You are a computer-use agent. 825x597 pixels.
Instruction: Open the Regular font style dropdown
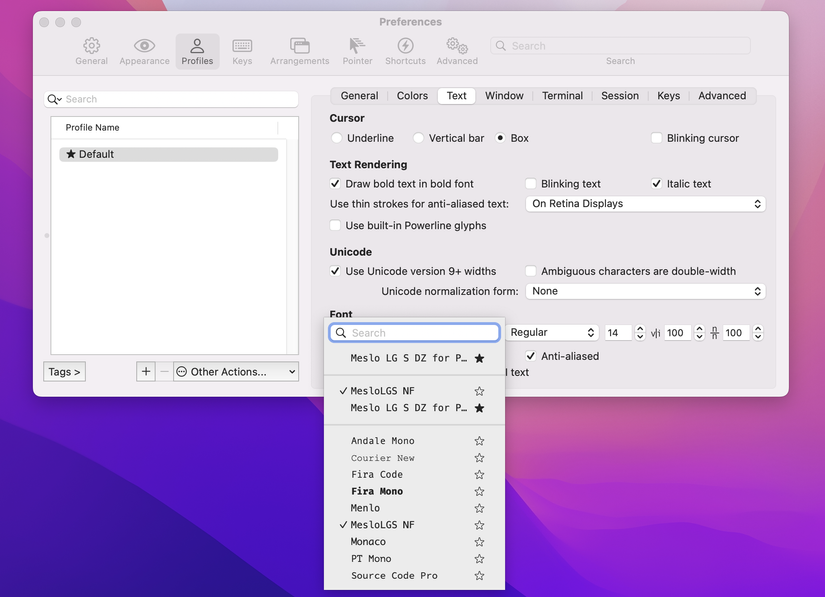coord(552,333)
